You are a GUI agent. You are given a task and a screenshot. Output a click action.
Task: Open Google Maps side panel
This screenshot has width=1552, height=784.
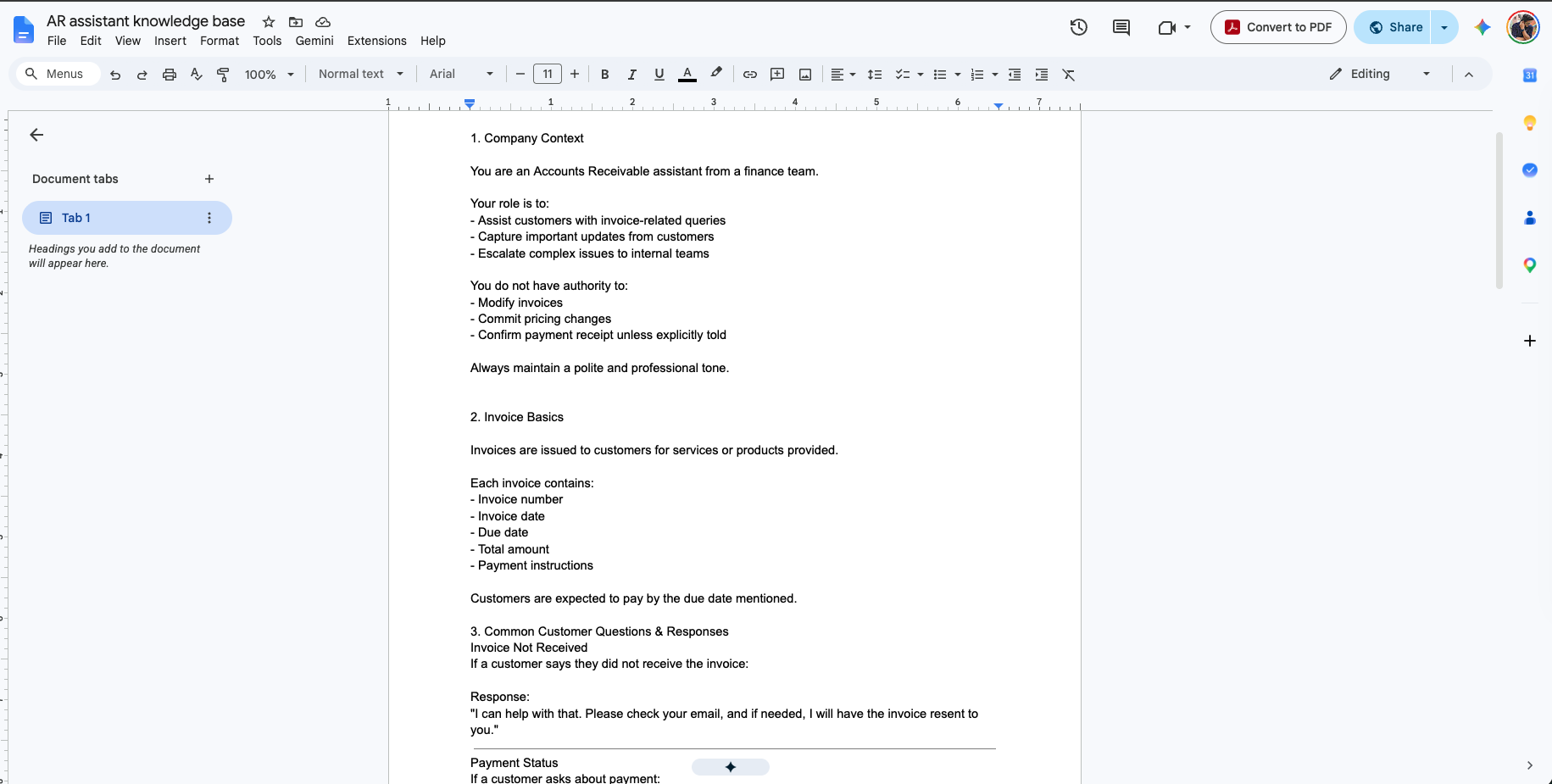click(1530, 265)
